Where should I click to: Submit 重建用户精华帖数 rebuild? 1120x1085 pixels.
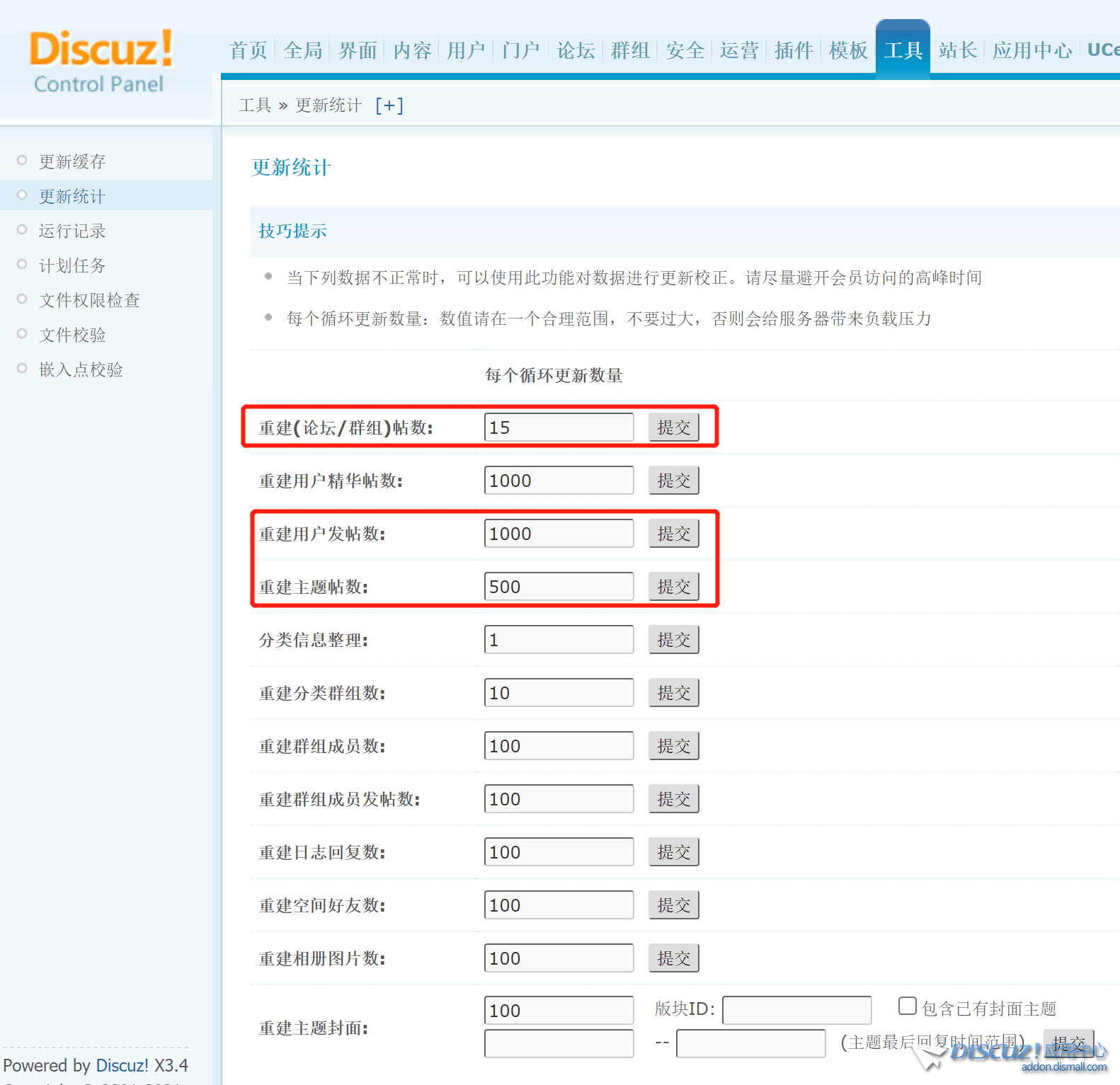[x=673, y=481]
